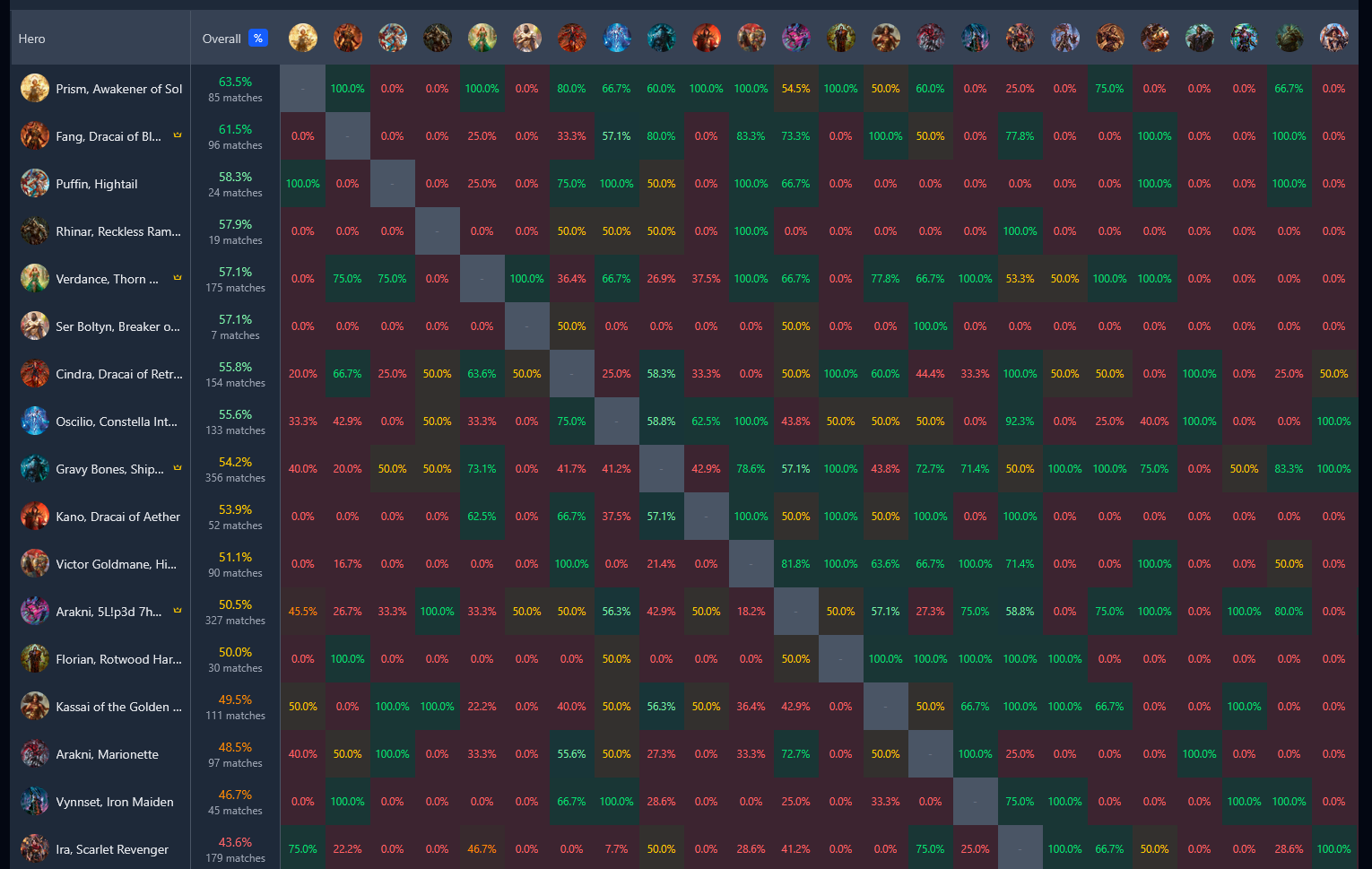The width and height of the screenshot is (1372, 869).
Task: Select Gravy Bones row hero avatar
Action: pyautogui.click(x=35, y=468)
